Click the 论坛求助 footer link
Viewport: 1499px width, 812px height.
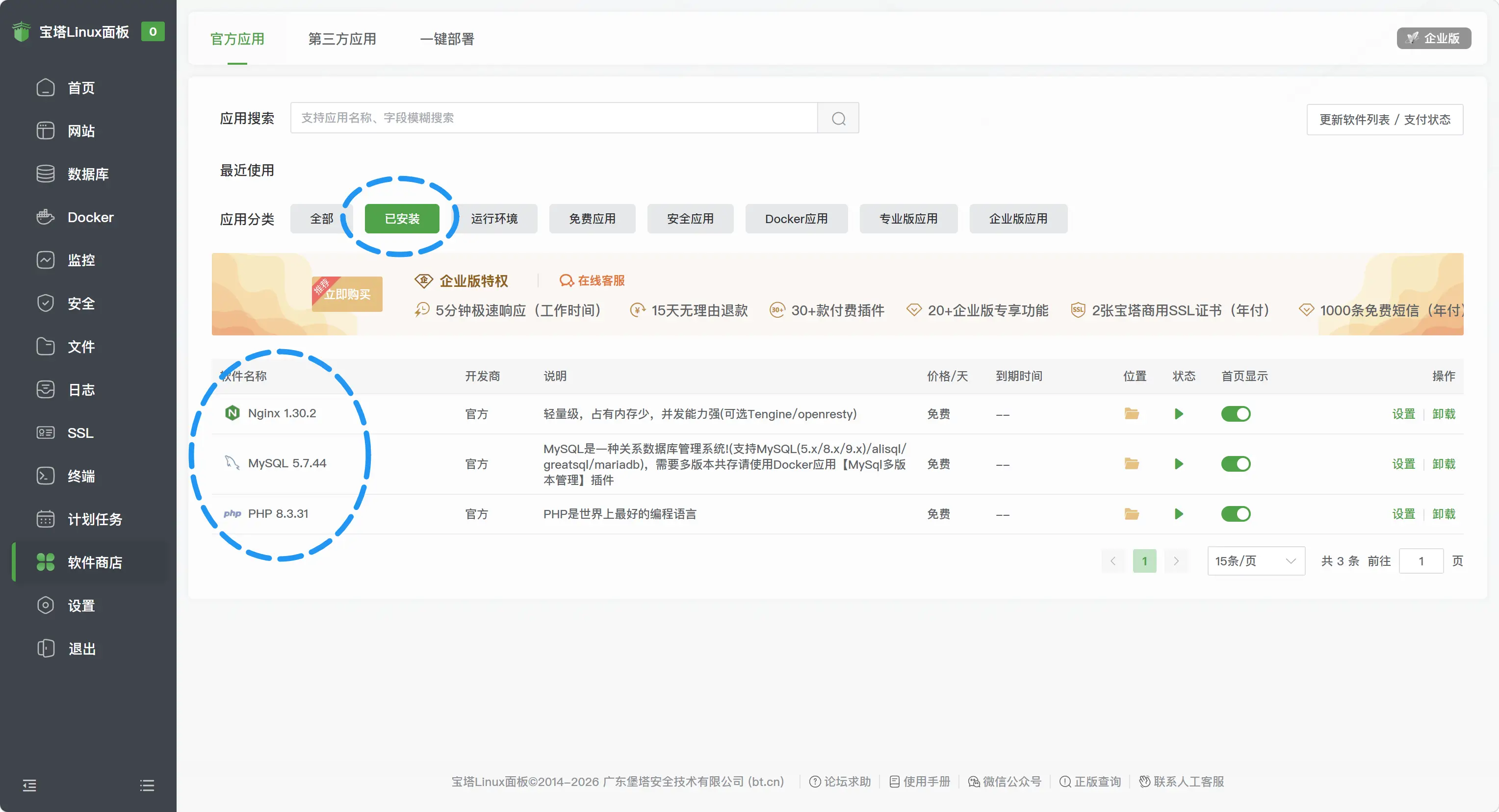[840, 781]
